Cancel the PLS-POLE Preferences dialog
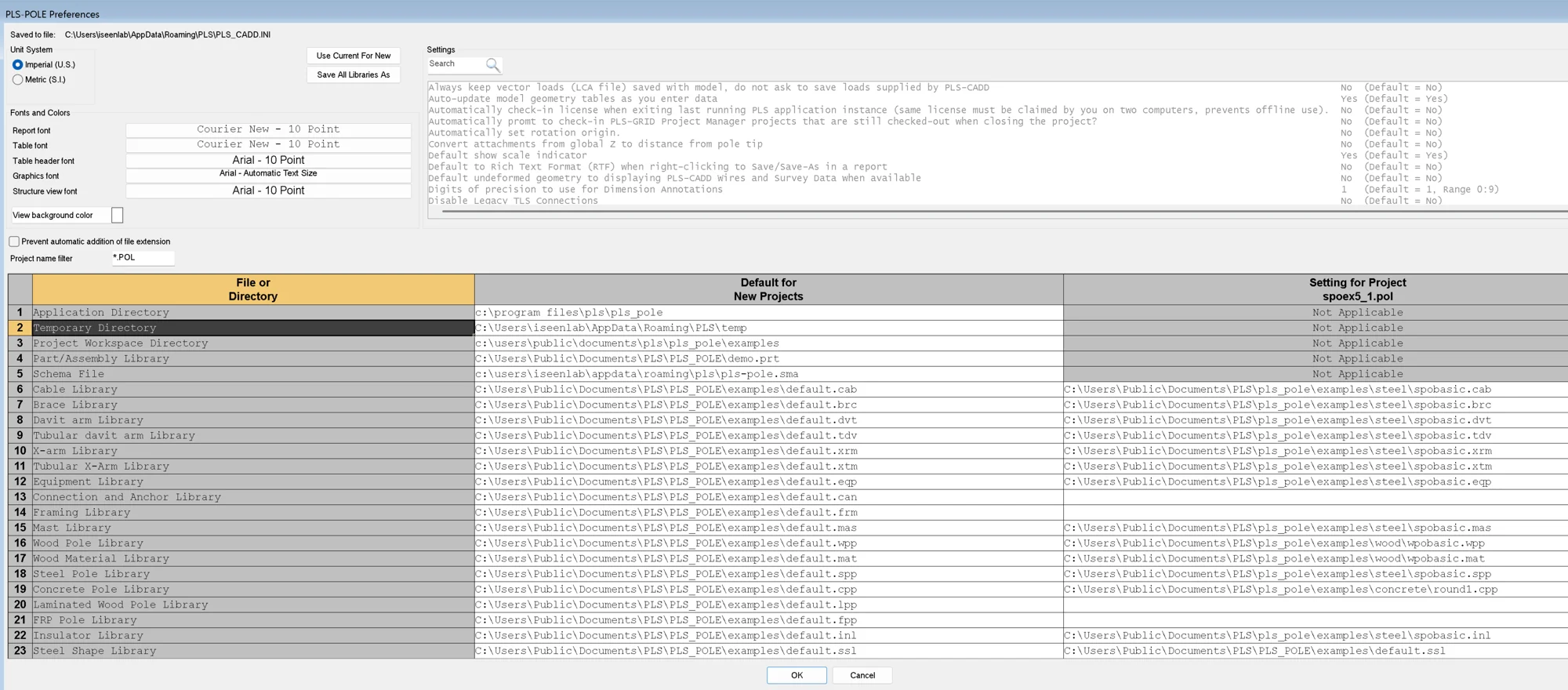 [862, 675]
